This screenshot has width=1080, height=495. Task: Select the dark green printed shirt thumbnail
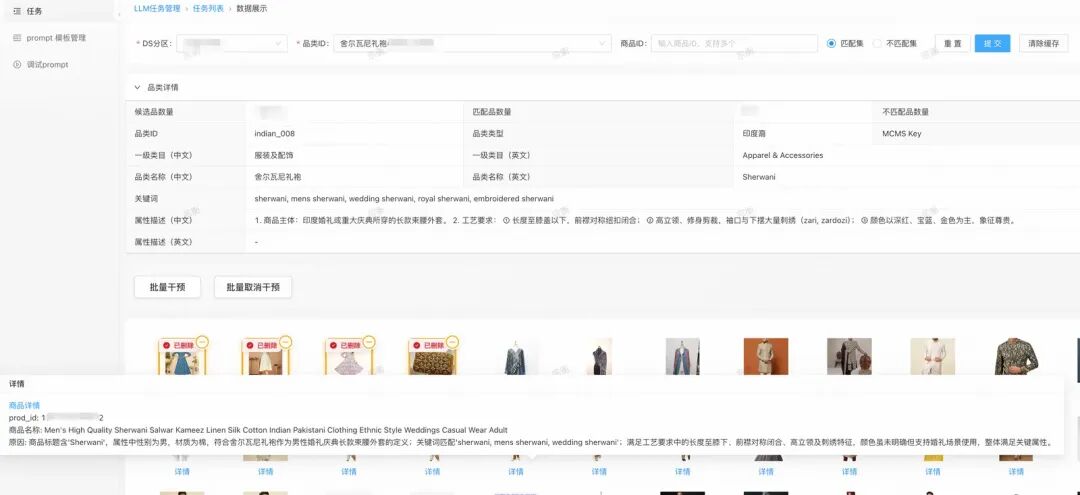click(1016, 357)
